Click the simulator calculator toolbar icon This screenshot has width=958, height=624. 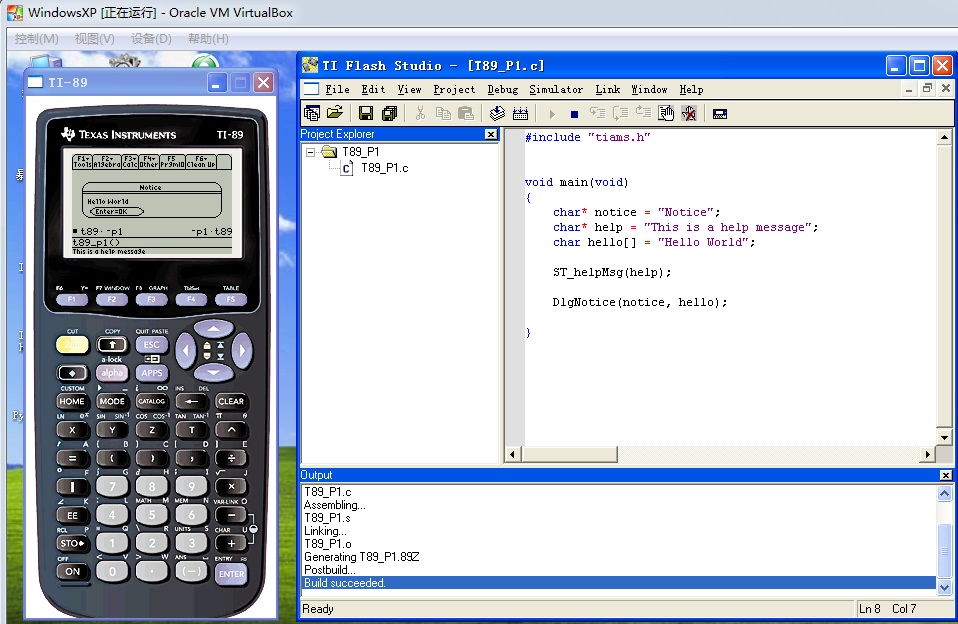tap(720, 114)
